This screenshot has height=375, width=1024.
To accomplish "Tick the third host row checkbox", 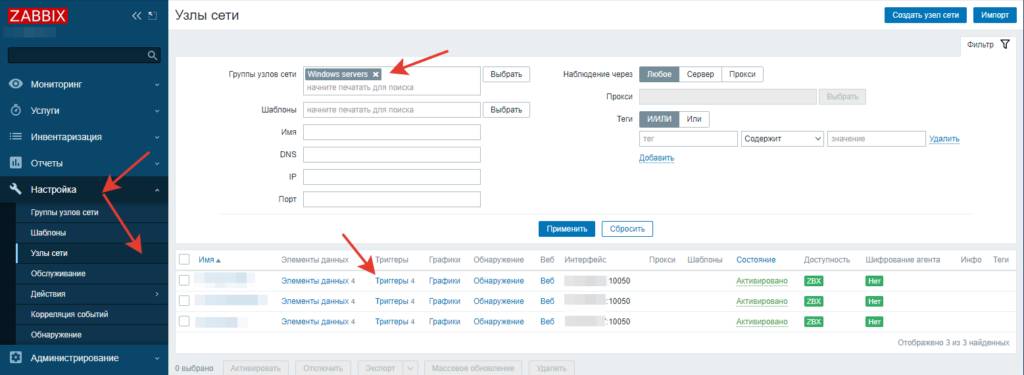I will 184,321.
